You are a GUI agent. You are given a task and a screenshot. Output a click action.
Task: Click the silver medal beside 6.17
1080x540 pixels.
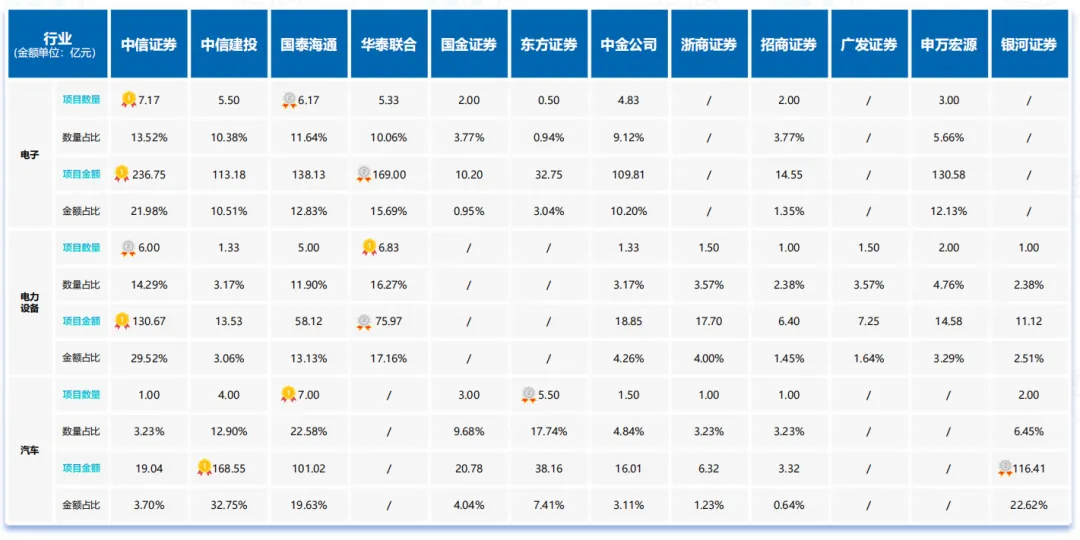click(x=289, y=99)
